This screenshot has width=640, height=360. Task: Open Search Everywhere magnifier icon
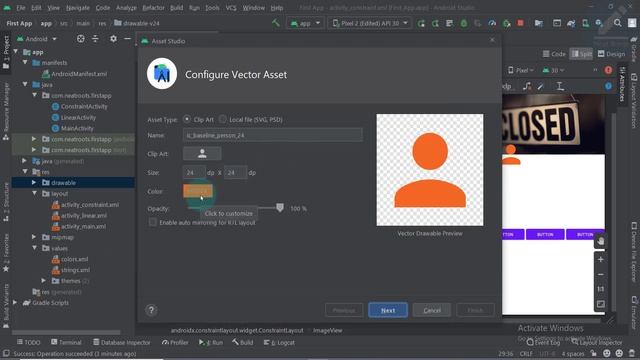pos(618,23)
